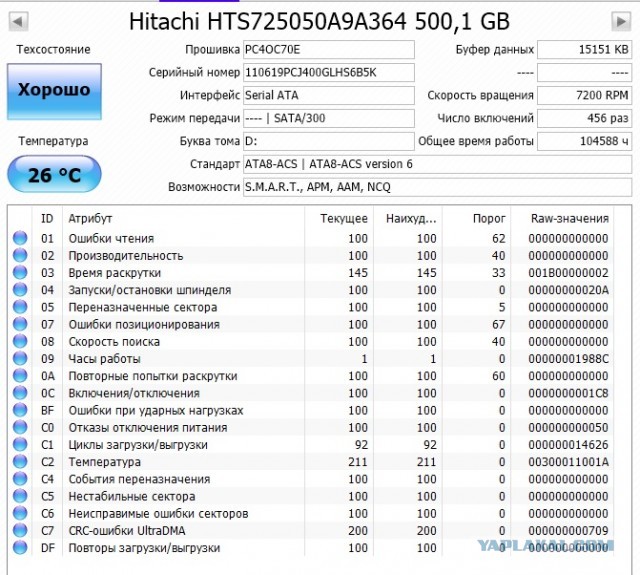Click threshold value 62 in Ошибки чтения row
Viewport: 640px width, 575px height.
tap(499, 238)
